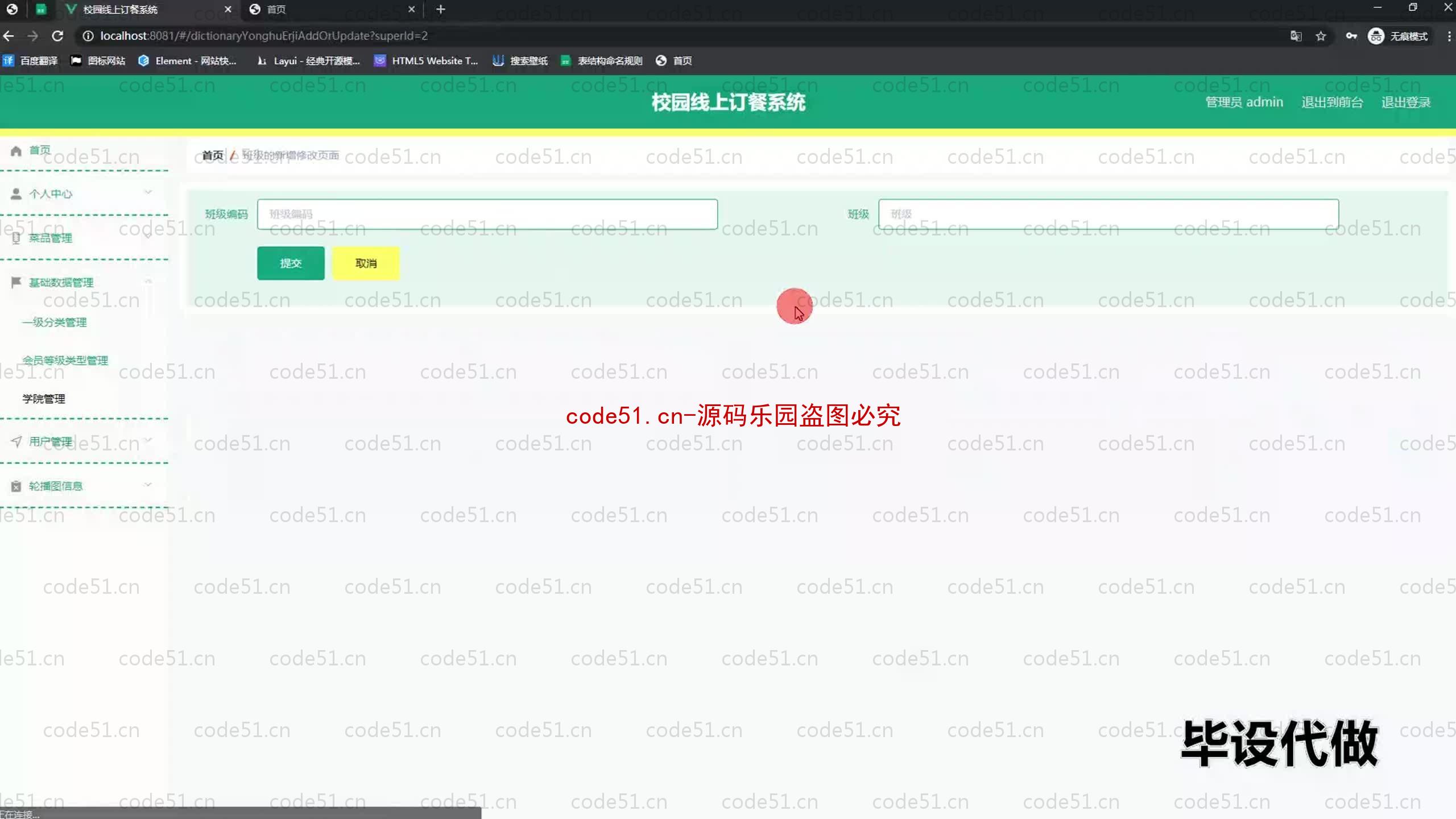
Task: Submit the form with 提交 button
Action: (x=291, y=263)
